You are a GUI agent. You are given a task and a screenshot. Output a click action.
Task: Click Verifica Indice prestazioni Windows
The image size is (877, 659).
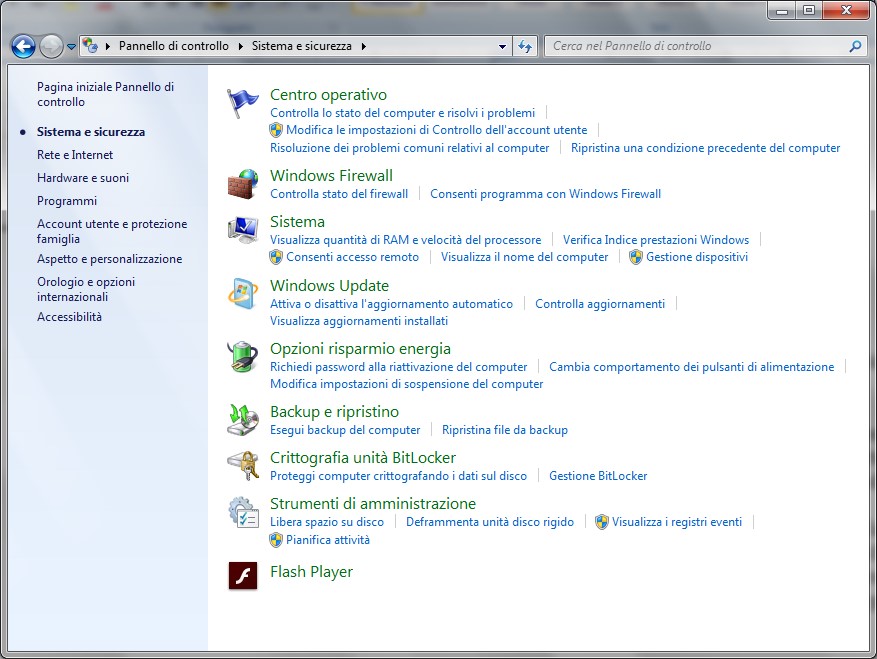656,240
